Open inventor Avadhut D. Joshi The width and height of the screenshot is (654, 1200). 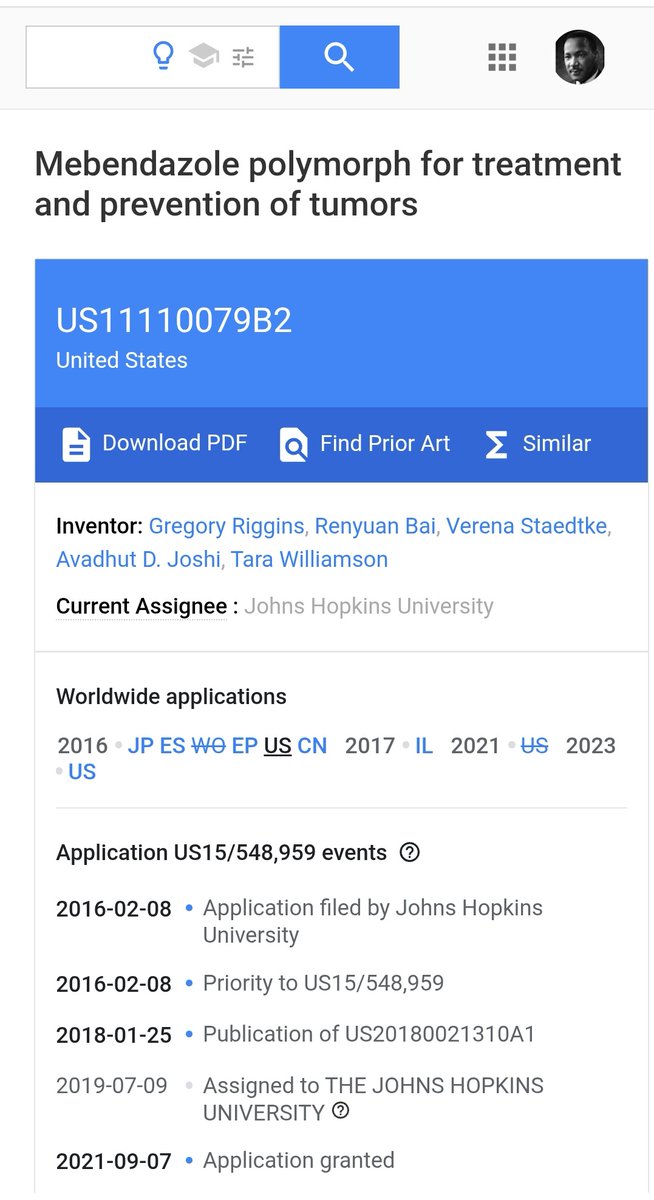pos(138,559)
